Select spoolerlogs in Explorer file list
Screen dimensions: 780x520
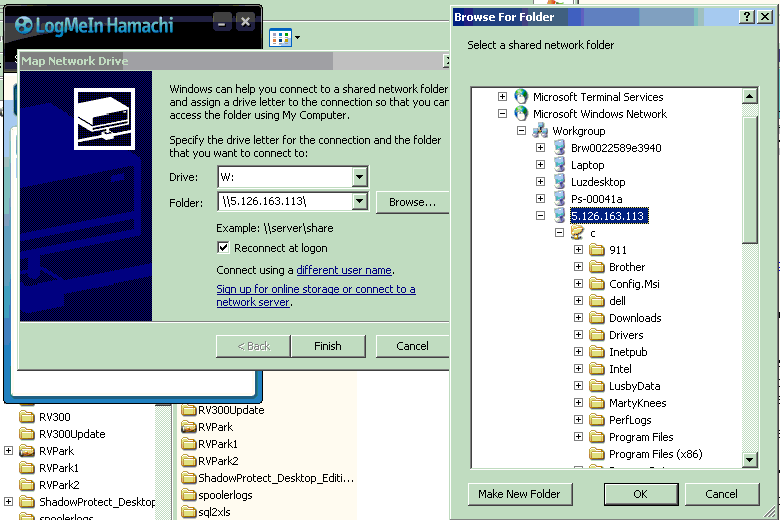coord(225,495)
